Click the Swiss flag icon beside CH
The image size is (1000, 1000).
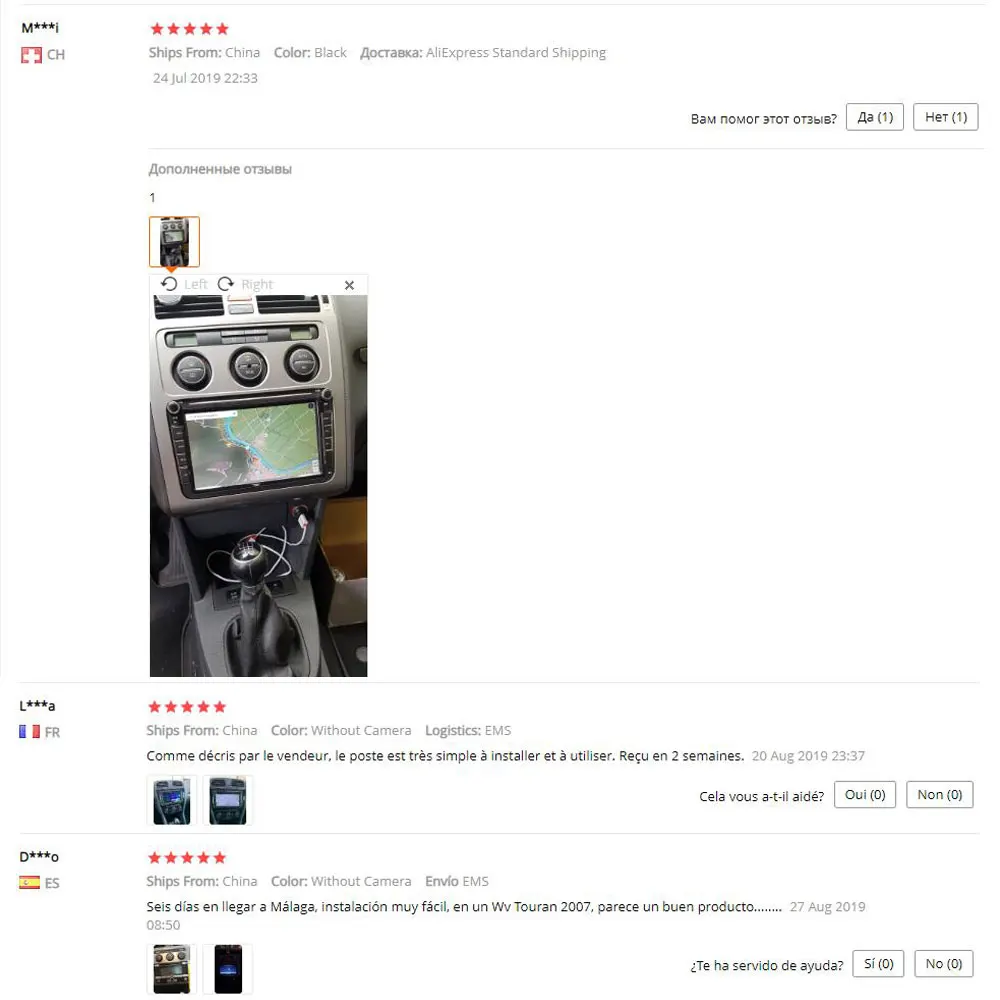click(31, 55)
